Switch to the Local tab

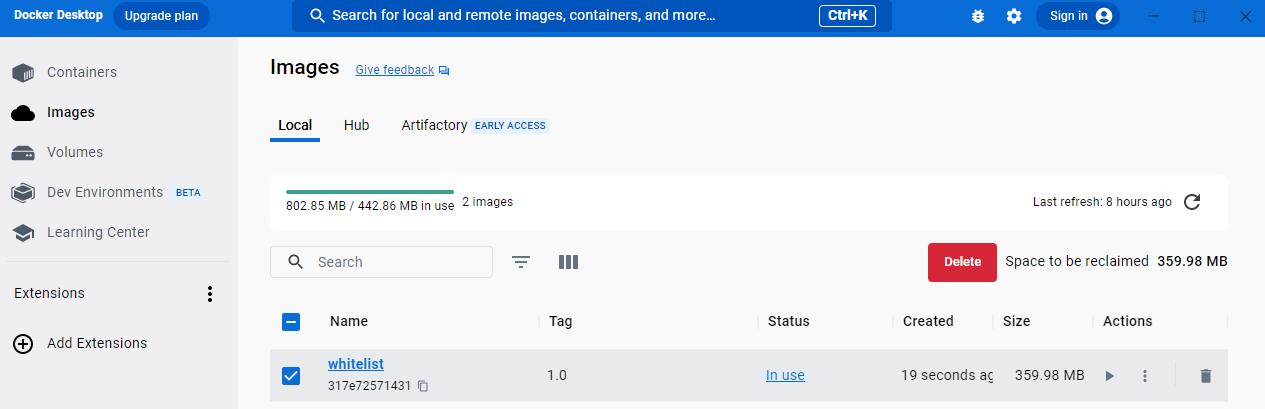tap(295, 126)
